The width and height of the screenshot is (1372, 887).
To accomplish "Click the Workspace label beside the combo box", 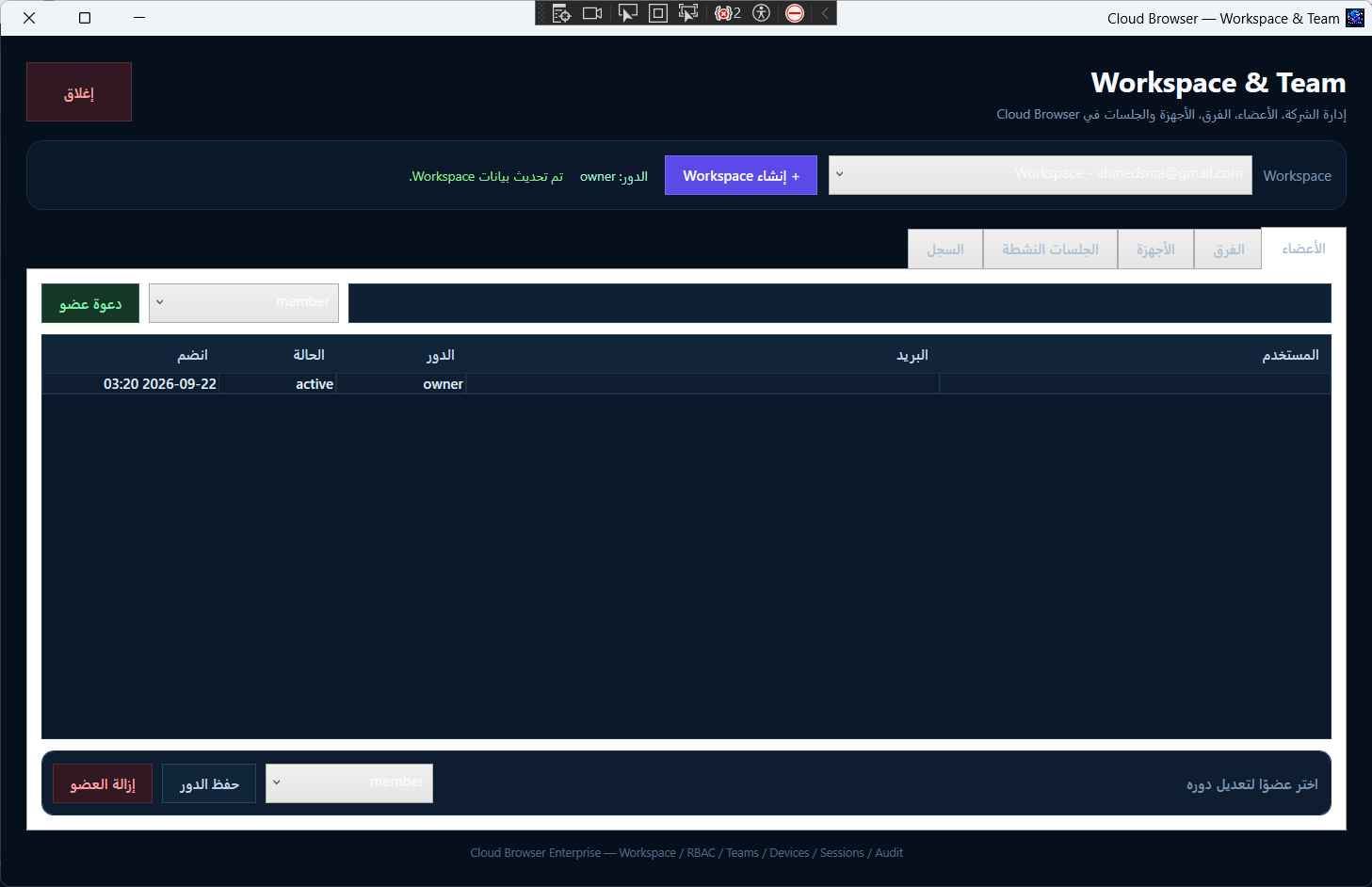I will (x=1297, y=176).
